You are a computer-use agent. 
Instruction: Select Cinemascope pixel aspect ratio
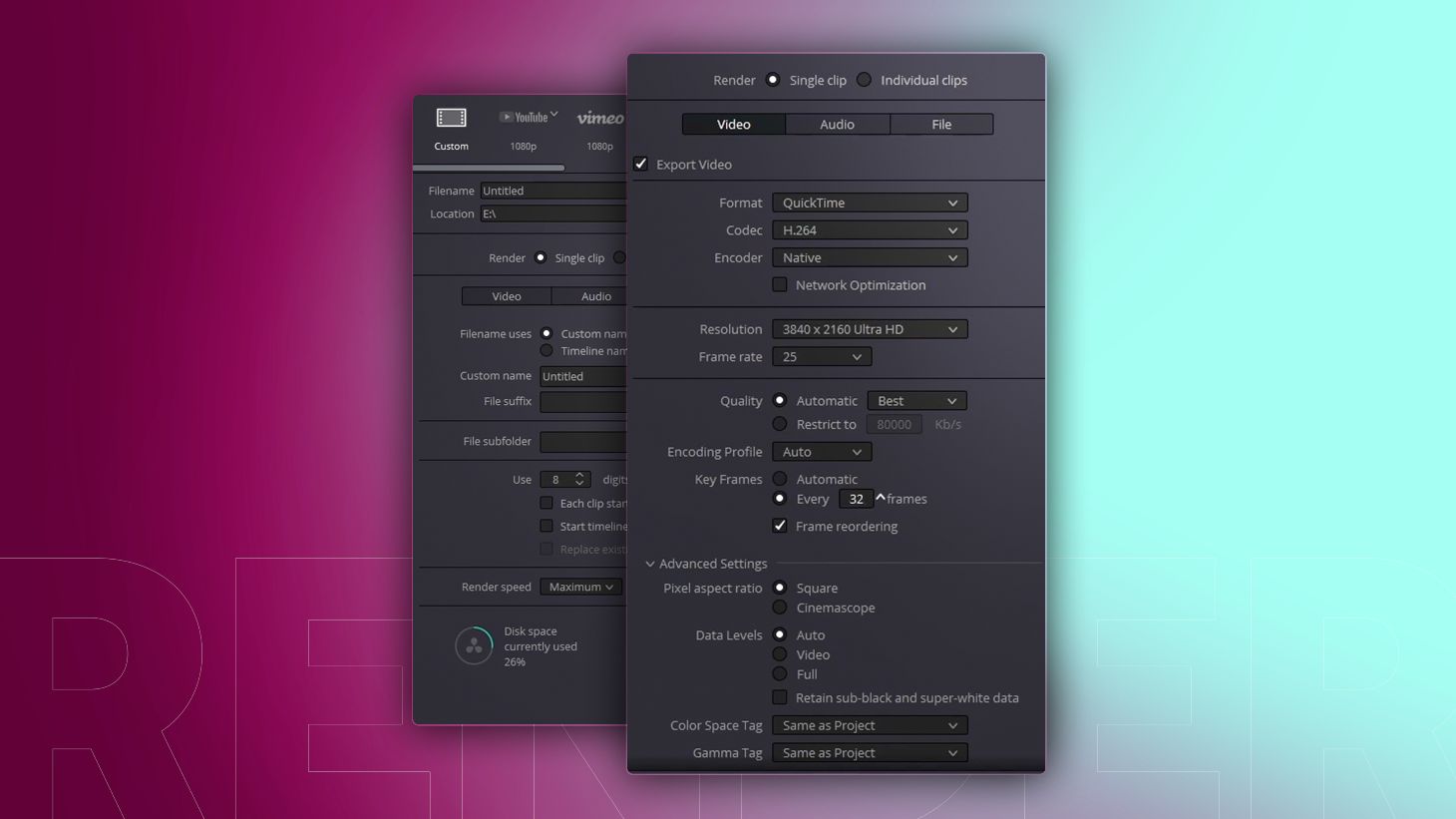click(x=780, y=608)
